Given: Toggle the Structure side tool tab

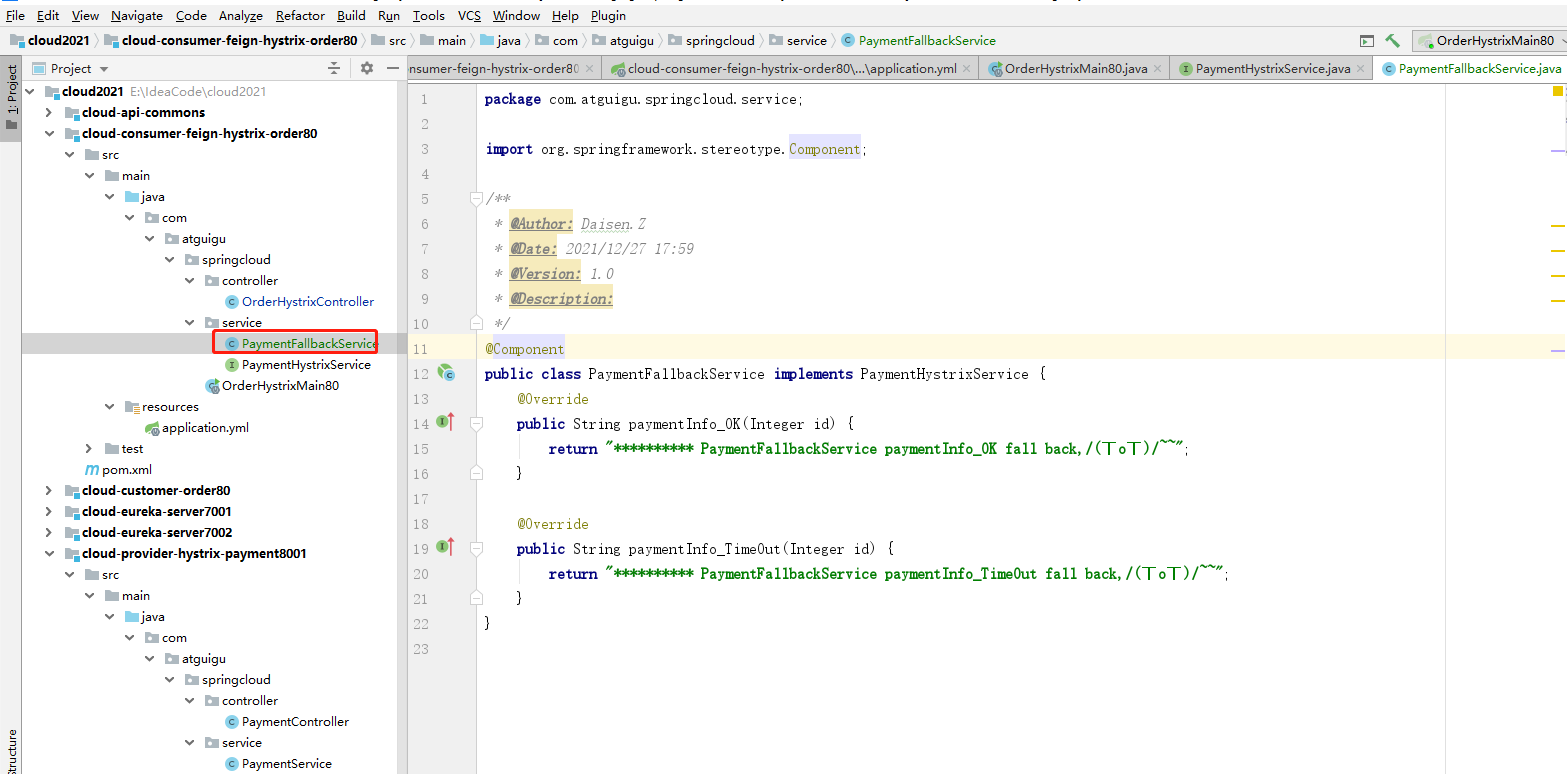Looking at the screenshot, I should tap(11, 752).
